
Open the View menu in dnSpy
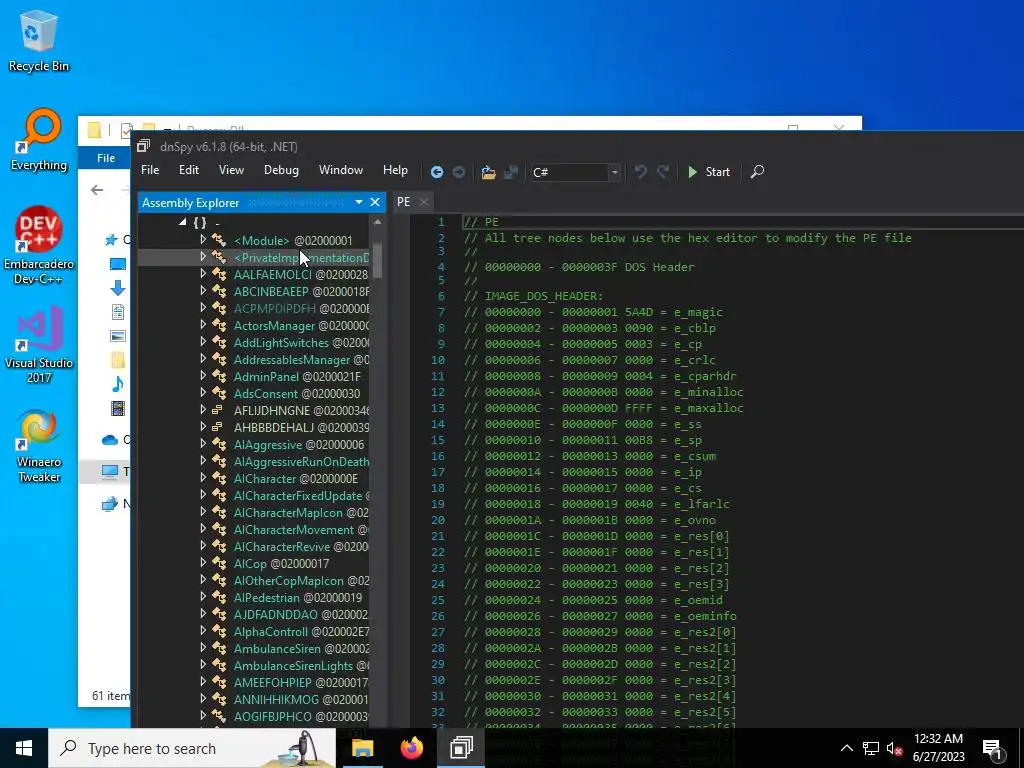[231, 170]
